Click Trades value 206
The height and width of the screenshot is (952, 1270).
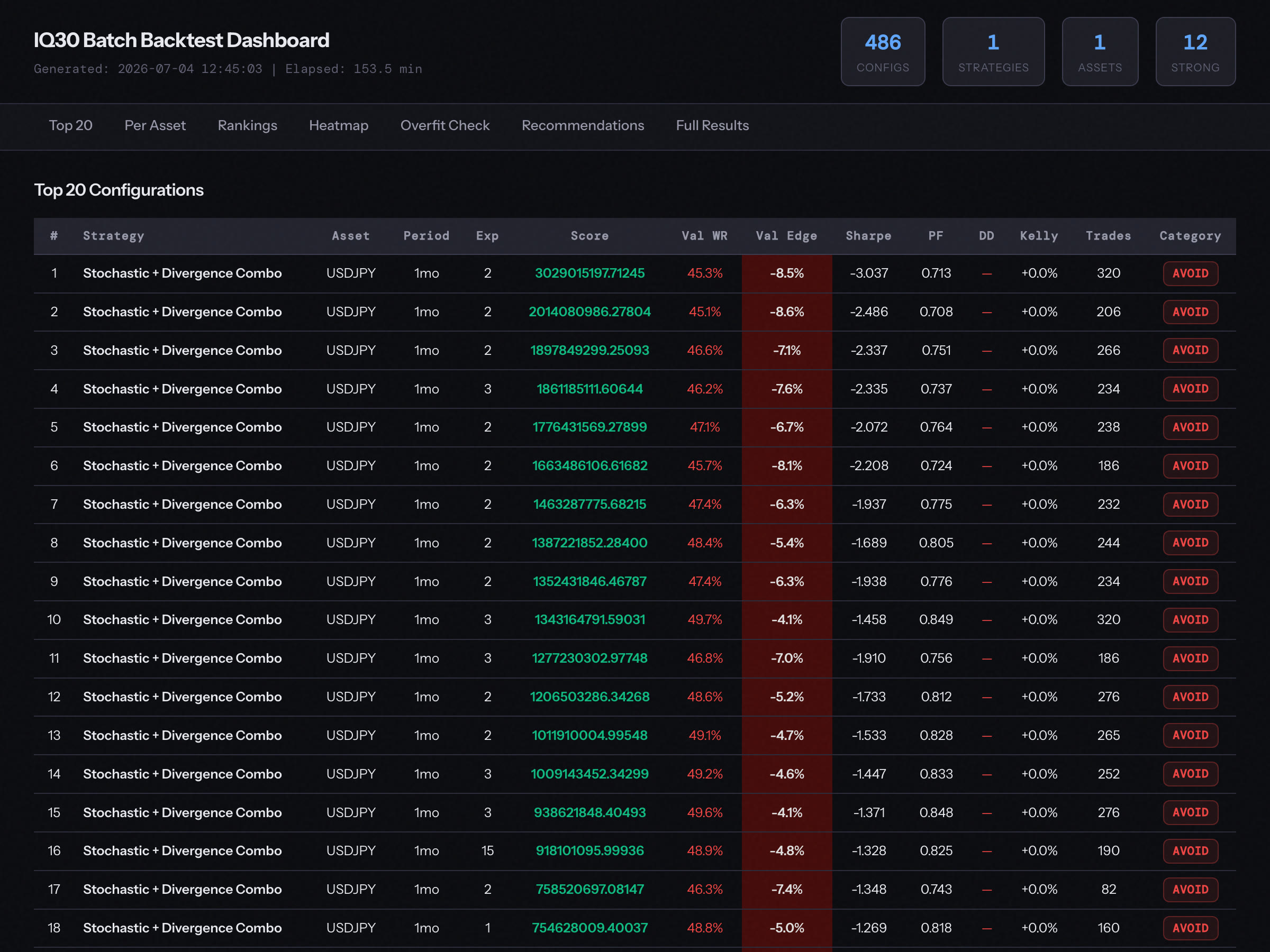[1109, 312]
